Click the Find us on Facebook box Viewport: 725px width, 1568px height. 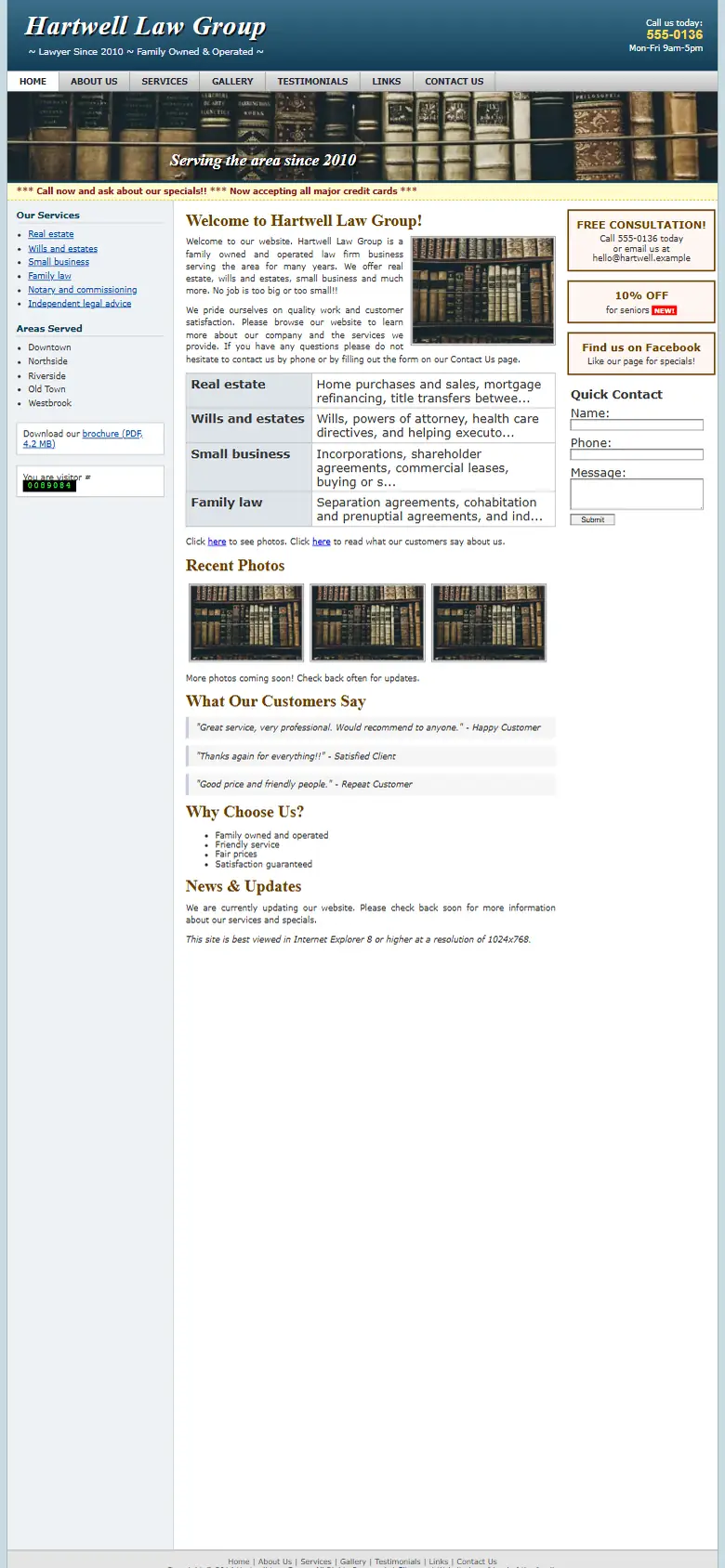click(x=641, y=354)
